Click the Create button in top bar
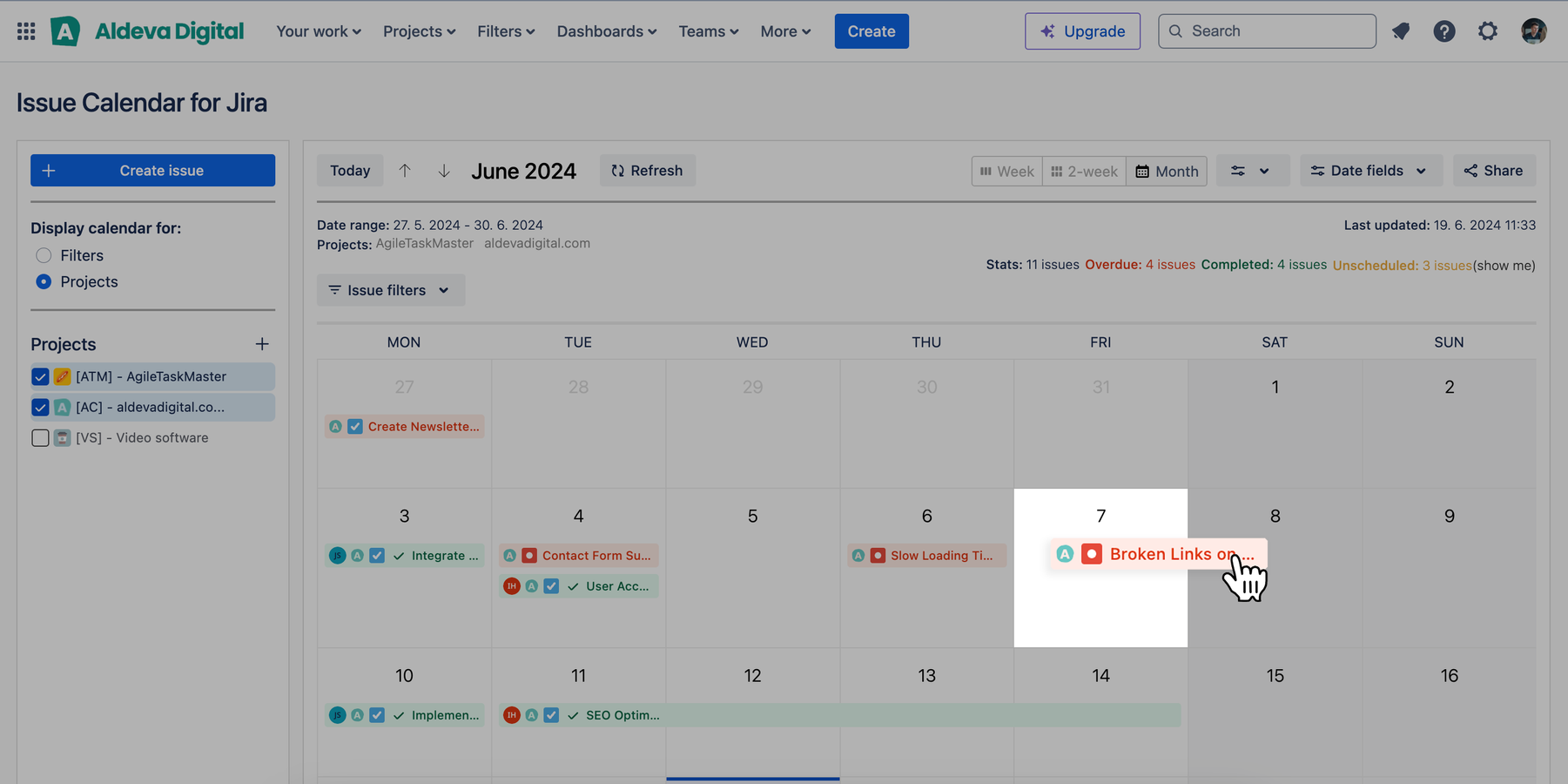The height and width of the screenshot is (784, 1568). click(x=871, y=31)
